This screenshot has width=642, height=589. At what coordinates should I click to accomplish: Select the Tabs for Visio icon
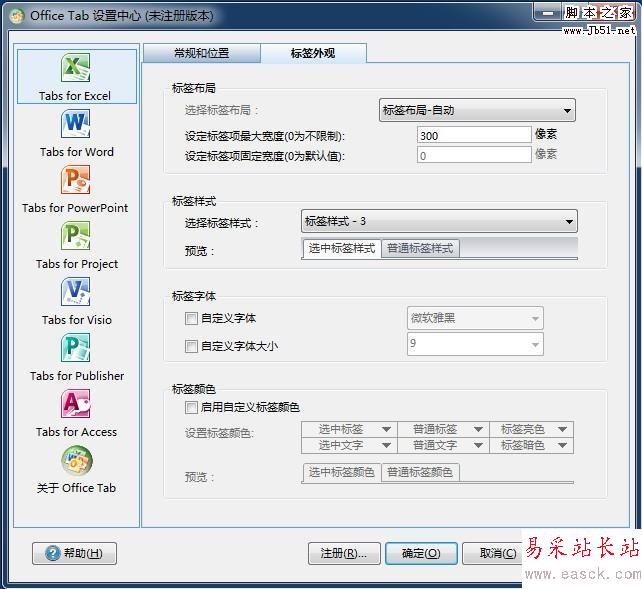[x=76, y=292]
